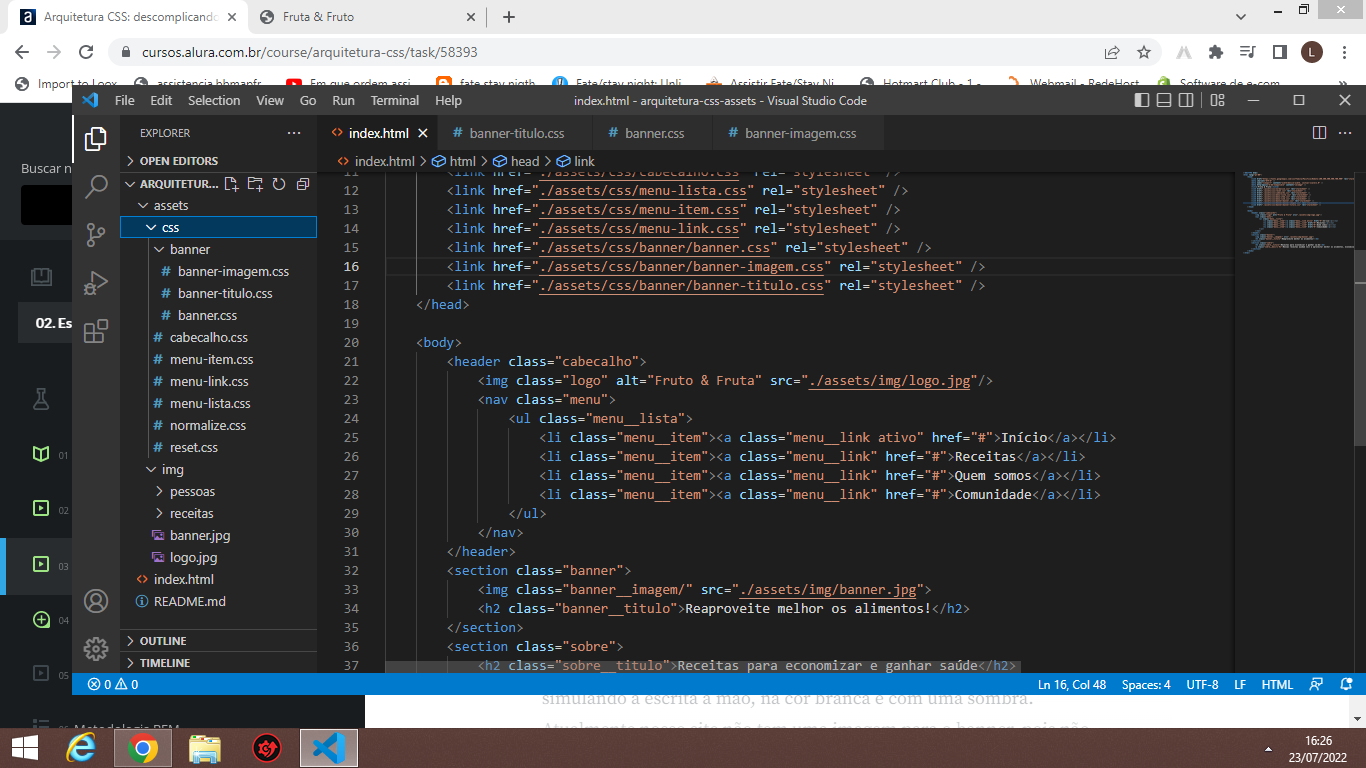Screen dimensions: 1366x768
Task: Open the Chrome profile avatar L
Action: click(x=1312, y=52)
